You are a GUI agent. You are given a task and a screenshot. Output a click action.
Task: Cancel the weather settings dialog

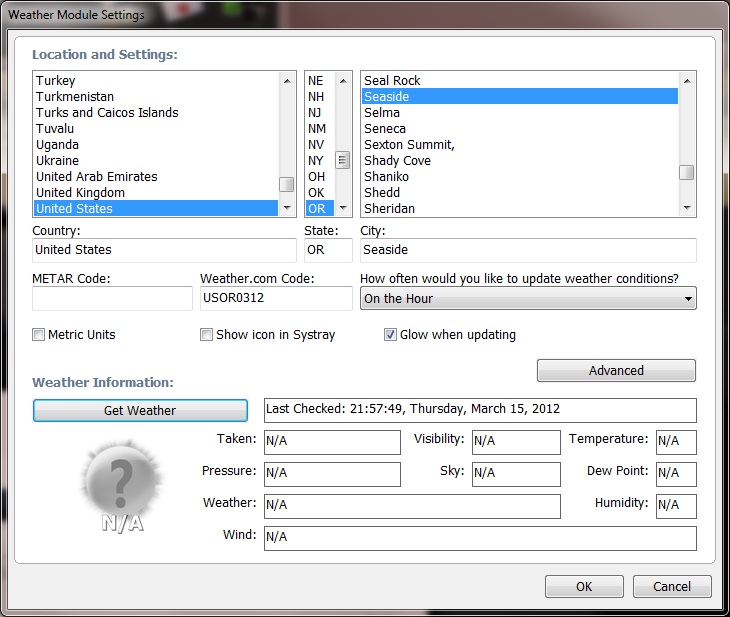(x=672, y=587)
